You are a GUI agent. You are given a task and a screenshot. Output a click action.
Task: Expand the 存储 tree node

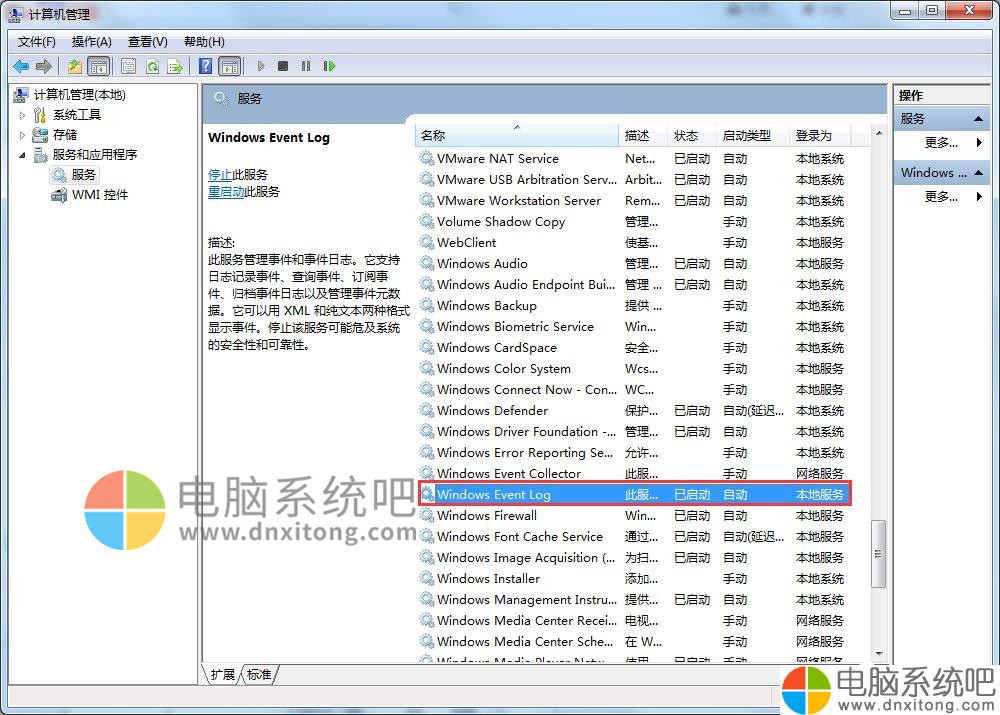(22, 135)
